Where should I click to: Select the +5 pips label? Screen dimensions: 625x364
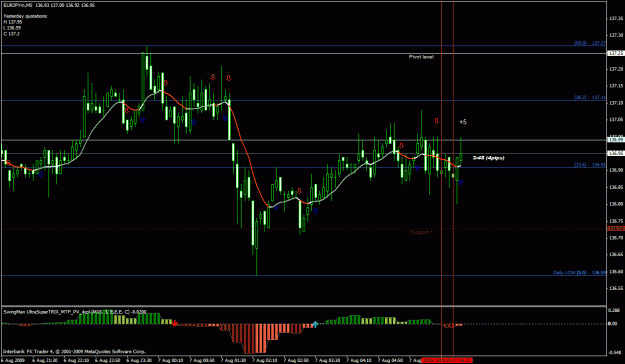pos(463,122)
